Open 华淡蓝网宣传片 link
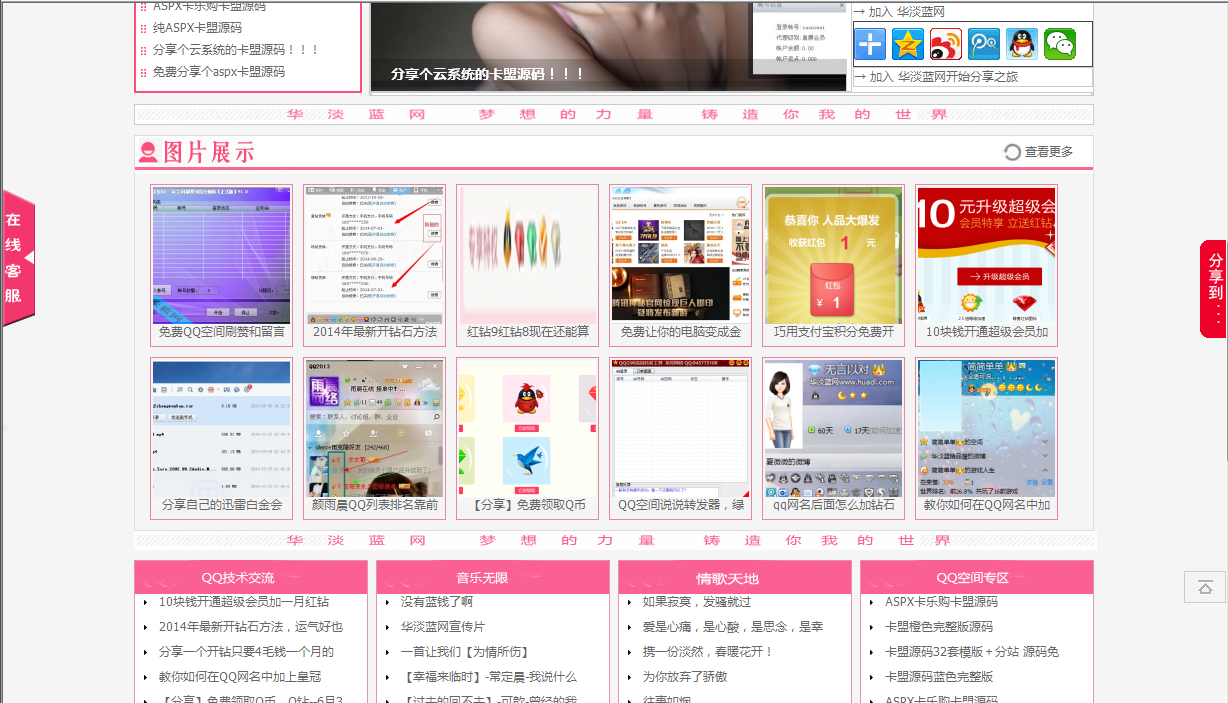Viewport: 1228px width, 703px height. pyautogui.click(x=443, y=627)
